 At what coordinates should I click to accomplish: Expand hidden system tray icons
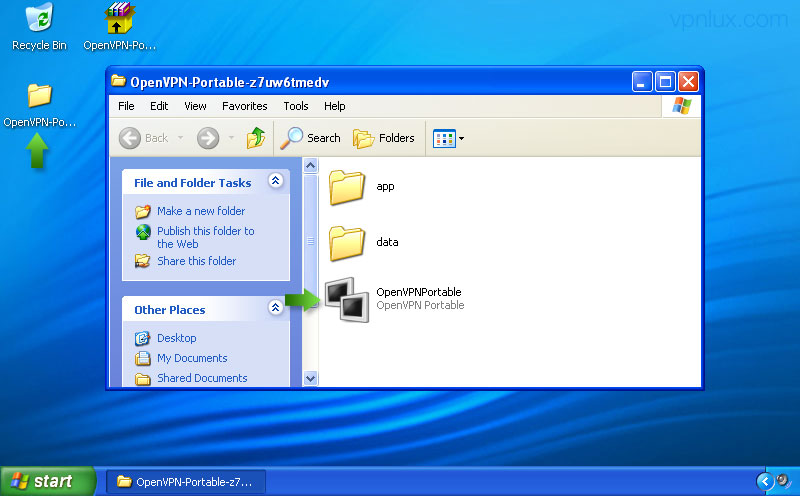point(765,481)
